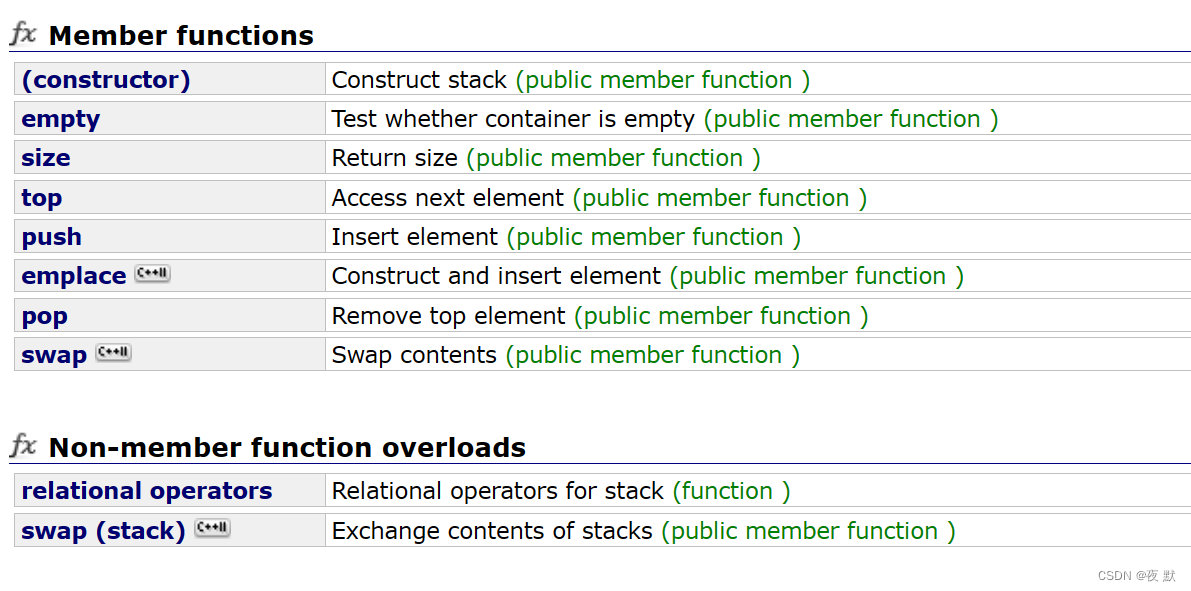Image resolution: width=1191 pixels, height=591 pixels.
Task: Click the Member functions heading
Action: [x=181, y=36]
